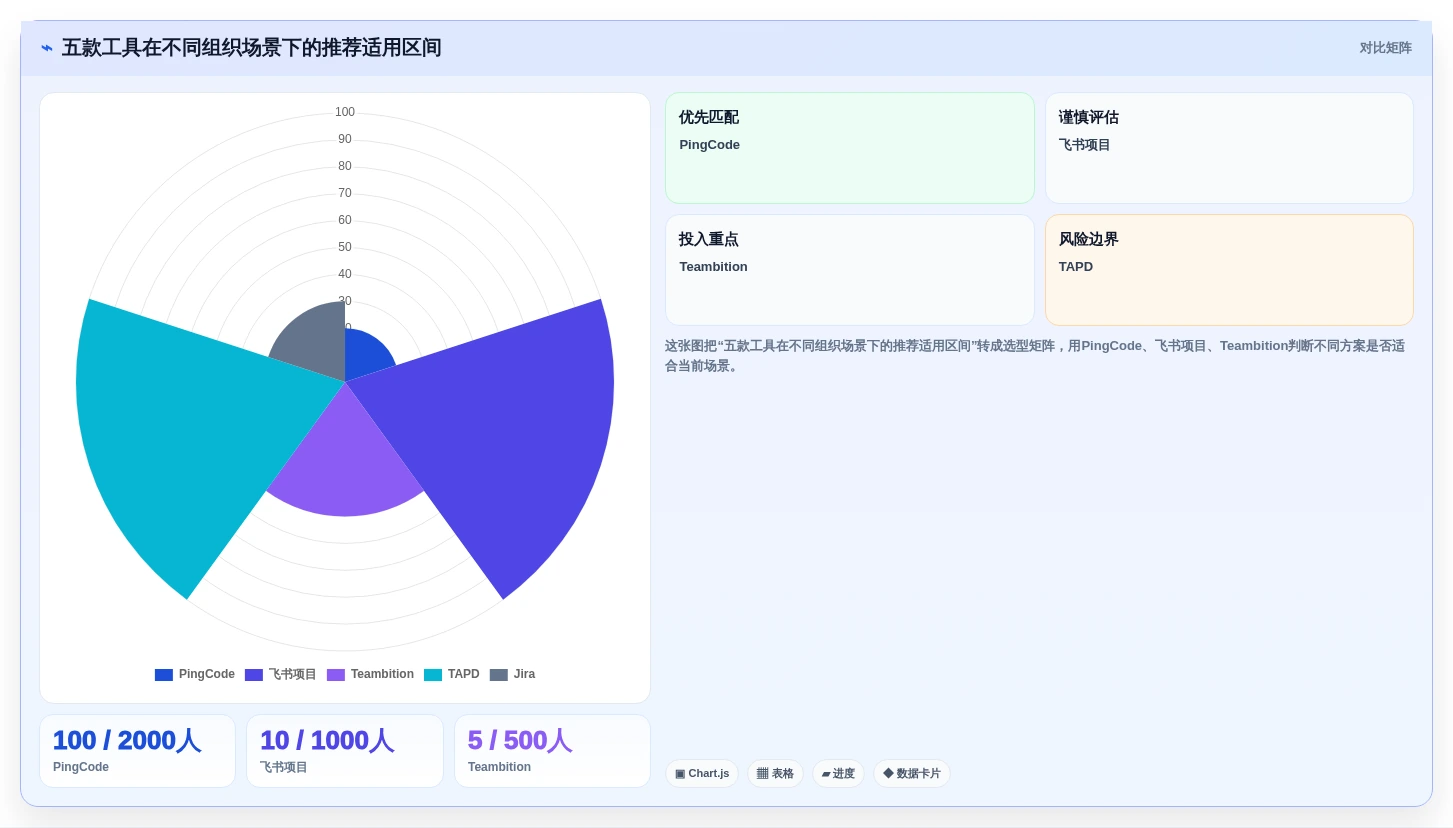Toggle Teambition legend color swatch

336,675
